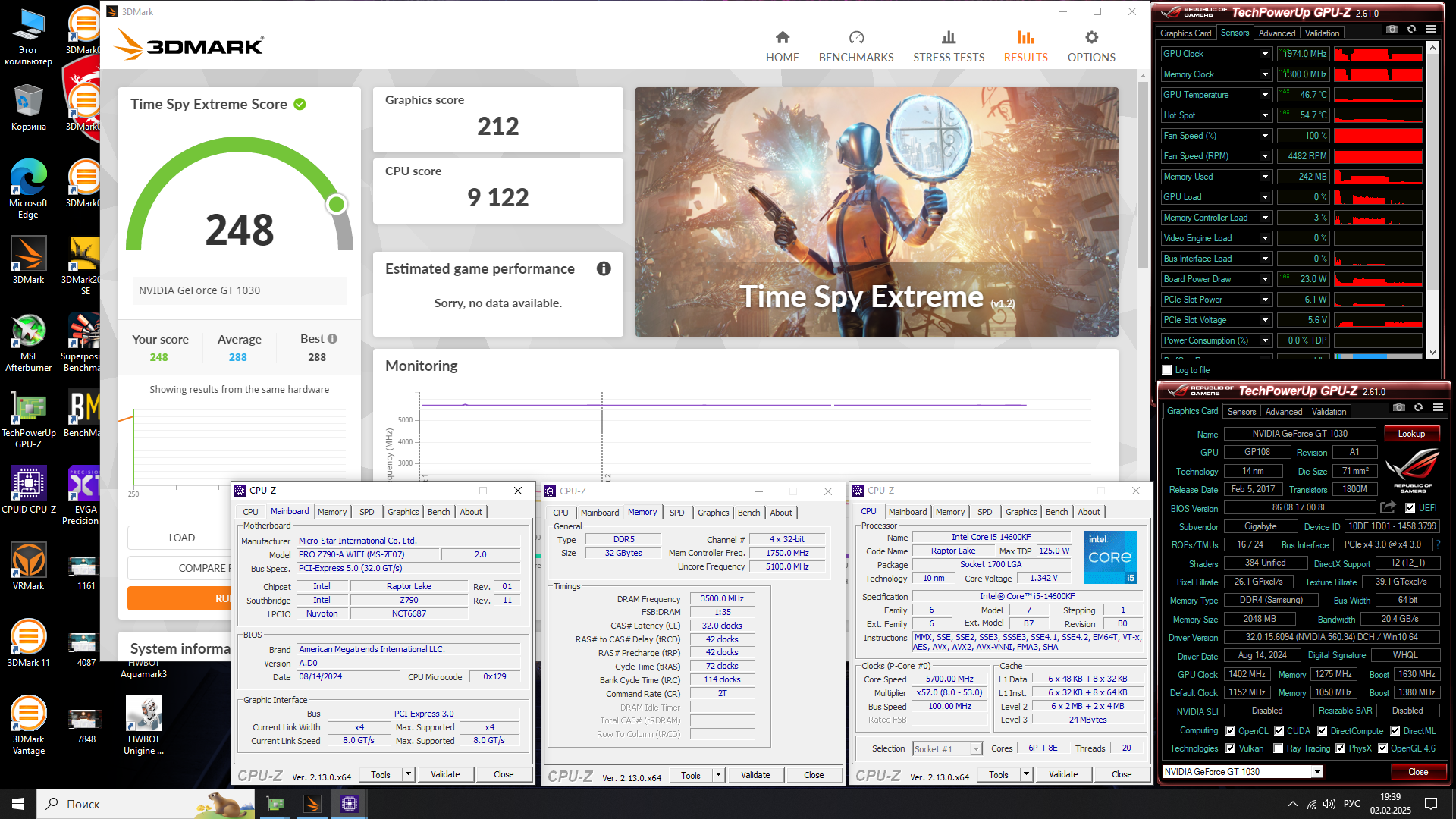This screenshot has width=1456, height=819.
Task: Click the info icon next to Estimated game performance
Action: point(604,268)
